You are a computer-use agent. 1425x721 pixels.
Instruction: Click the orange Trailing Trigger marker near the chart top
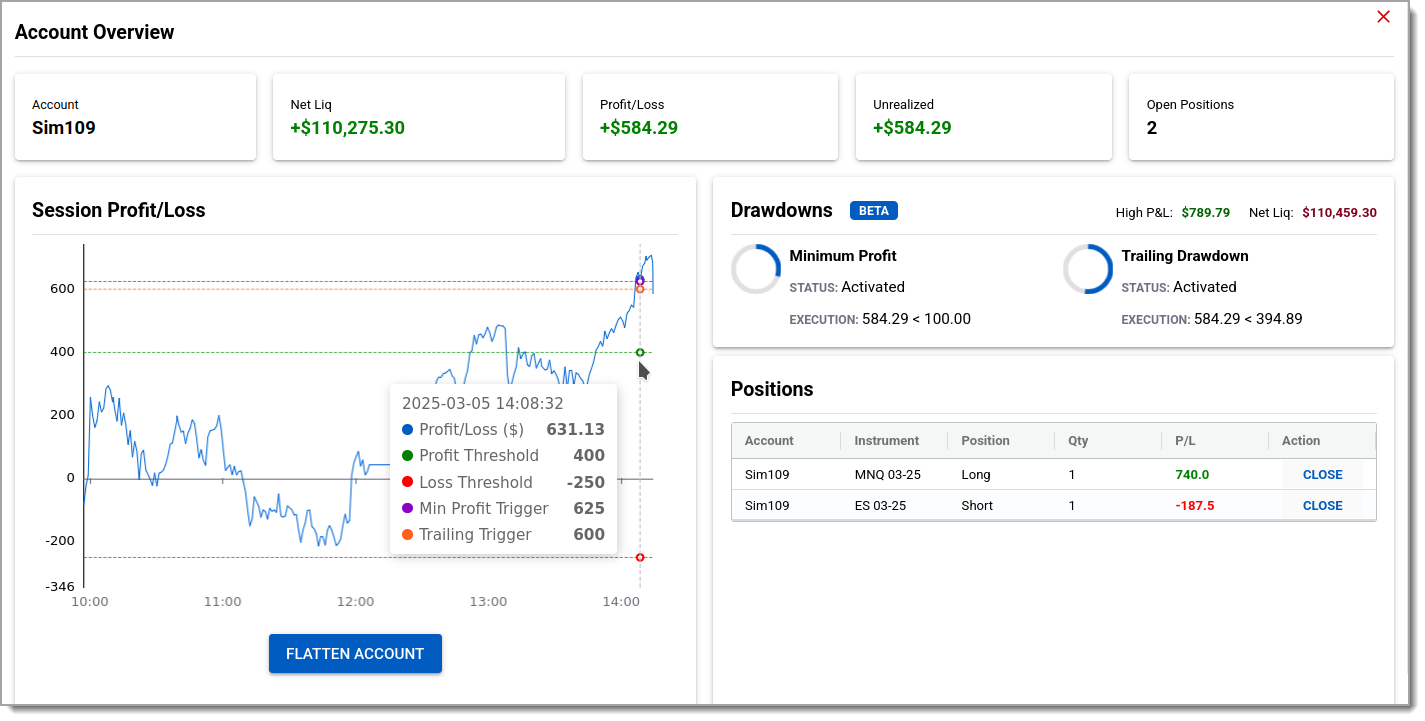tap(640, 289)
